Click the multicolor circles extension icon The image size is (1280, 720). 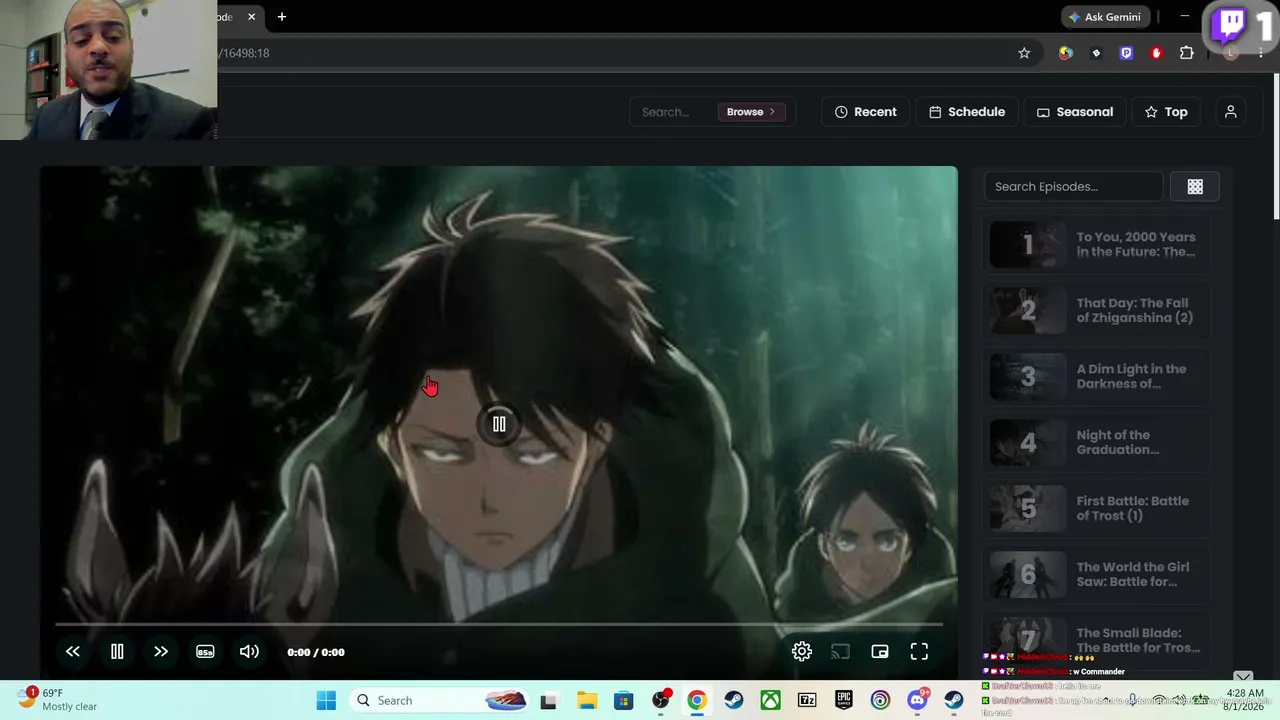(x=1066, y=53)
